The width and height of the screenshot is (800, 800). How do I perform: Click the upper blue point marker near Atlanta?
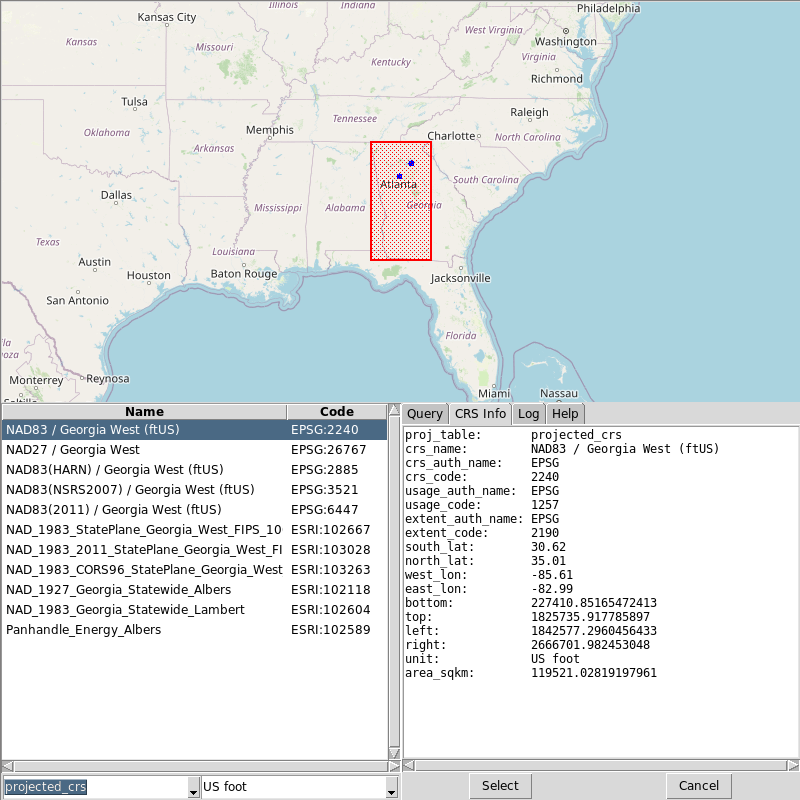click(x=411, y=163)
